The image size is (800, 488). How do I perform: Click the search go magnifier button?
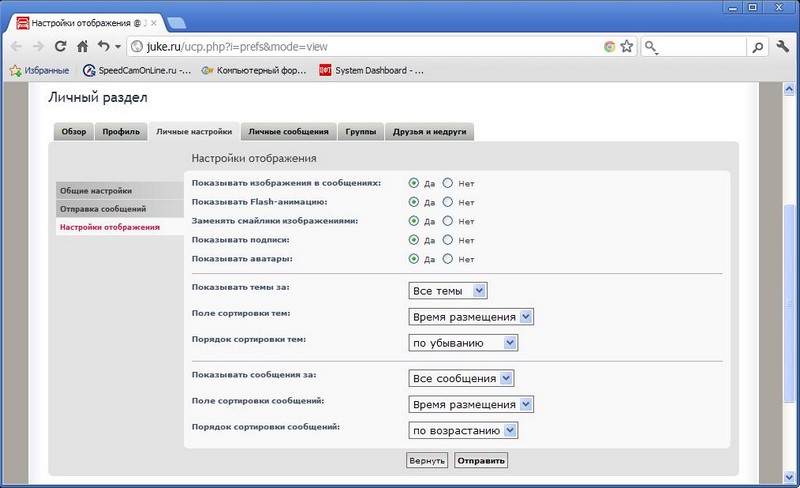point(758,47)
